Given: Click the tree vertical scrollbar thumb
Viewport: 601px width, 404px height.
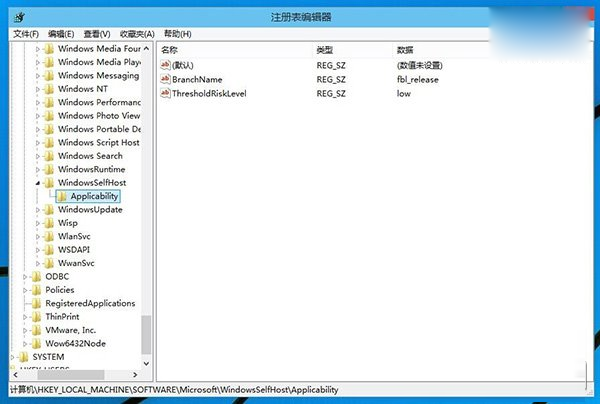Looking at the screenshot, I should 146,335.
